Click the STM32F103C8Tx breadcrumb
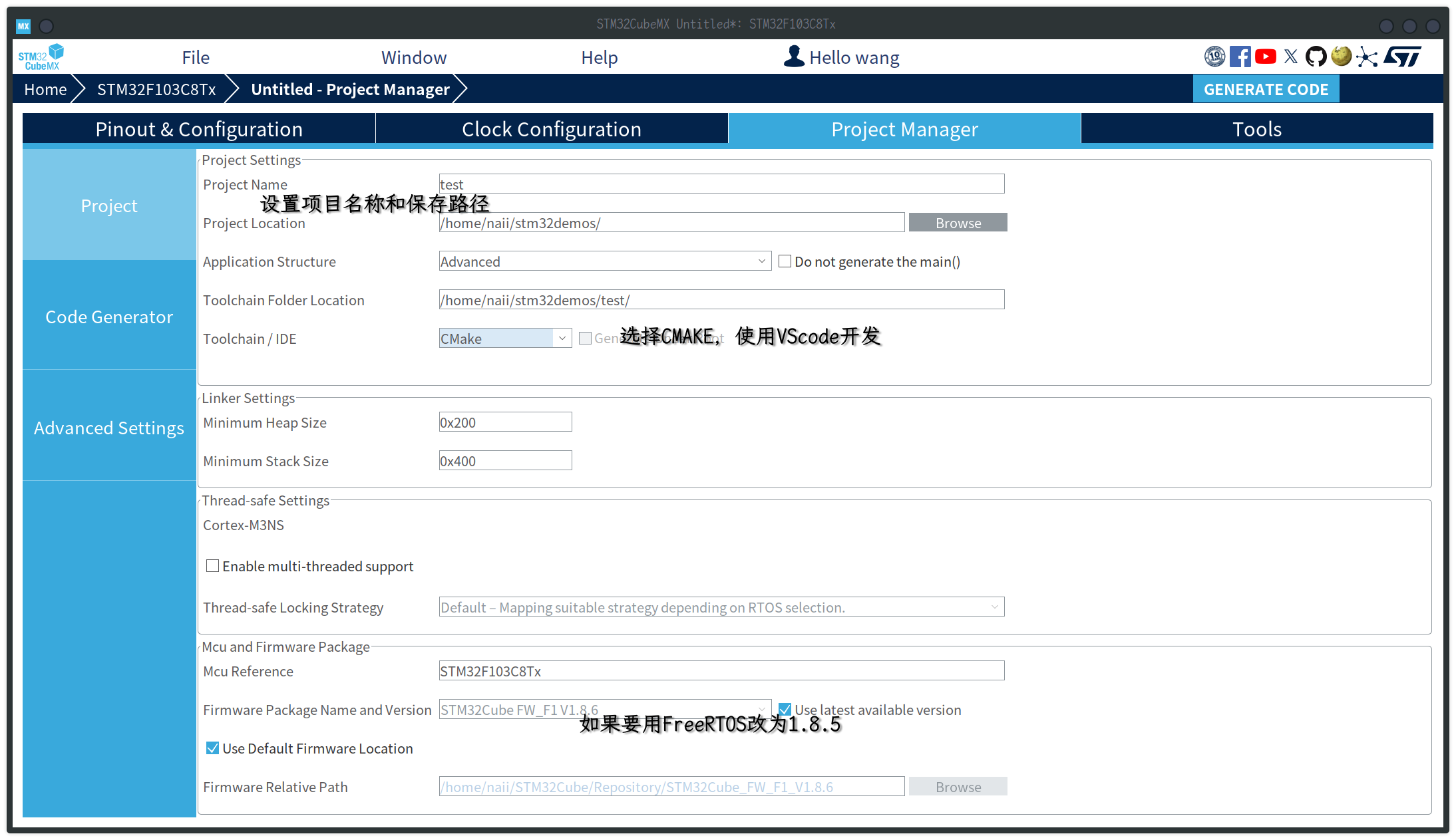1456x840 pixels. (x=156, y=89)
